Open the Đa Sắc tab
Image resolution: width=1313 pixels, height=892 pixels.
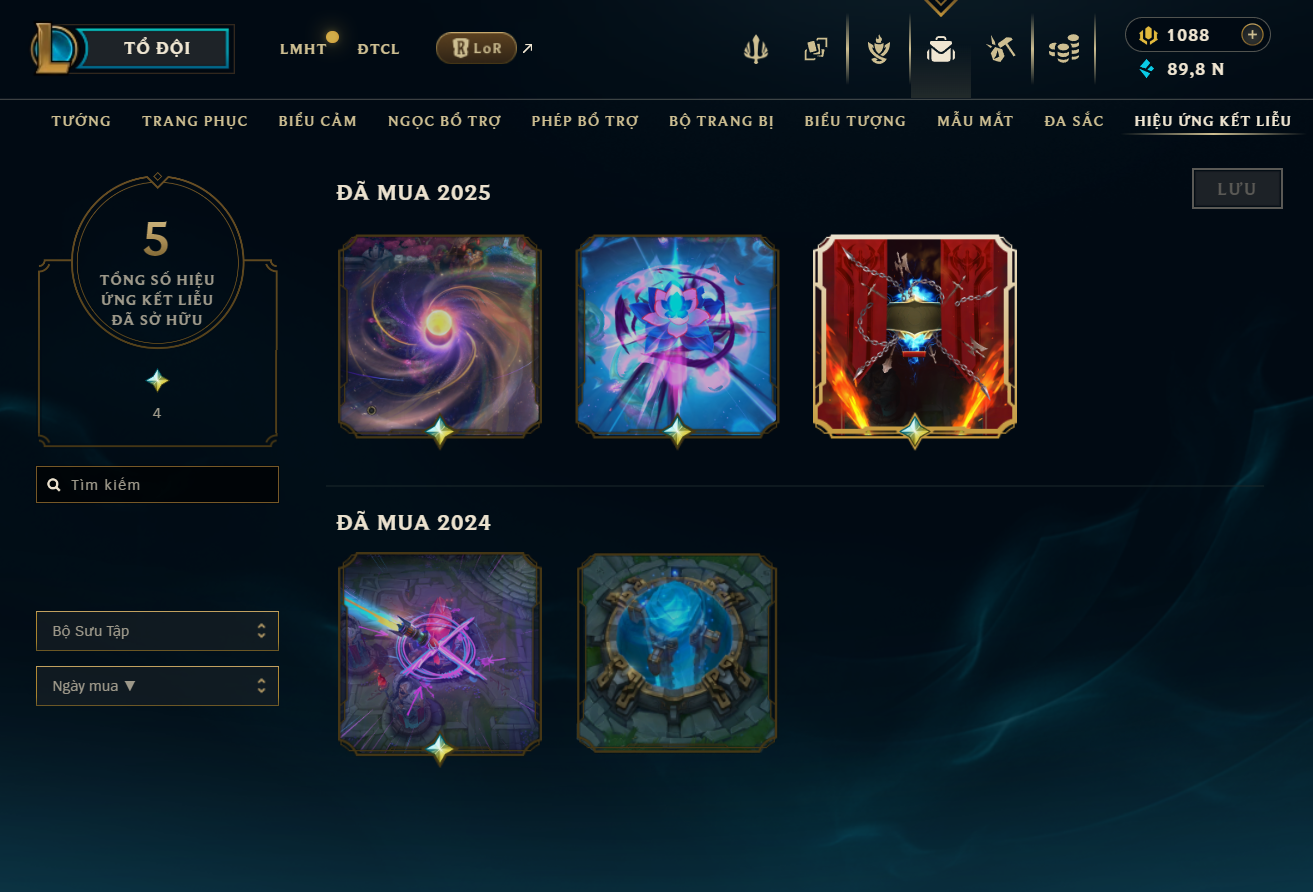coord(1074,121)
